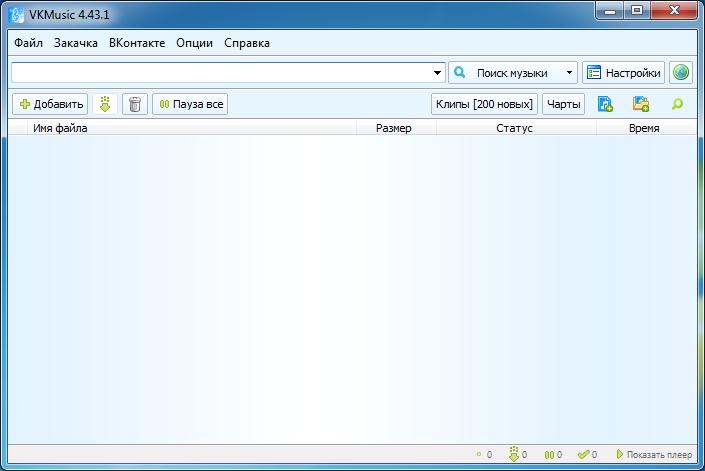The width and height of the screenshot is (705, 471).
Task: Click the status bar small circle icon
Action: coord(479,454)
